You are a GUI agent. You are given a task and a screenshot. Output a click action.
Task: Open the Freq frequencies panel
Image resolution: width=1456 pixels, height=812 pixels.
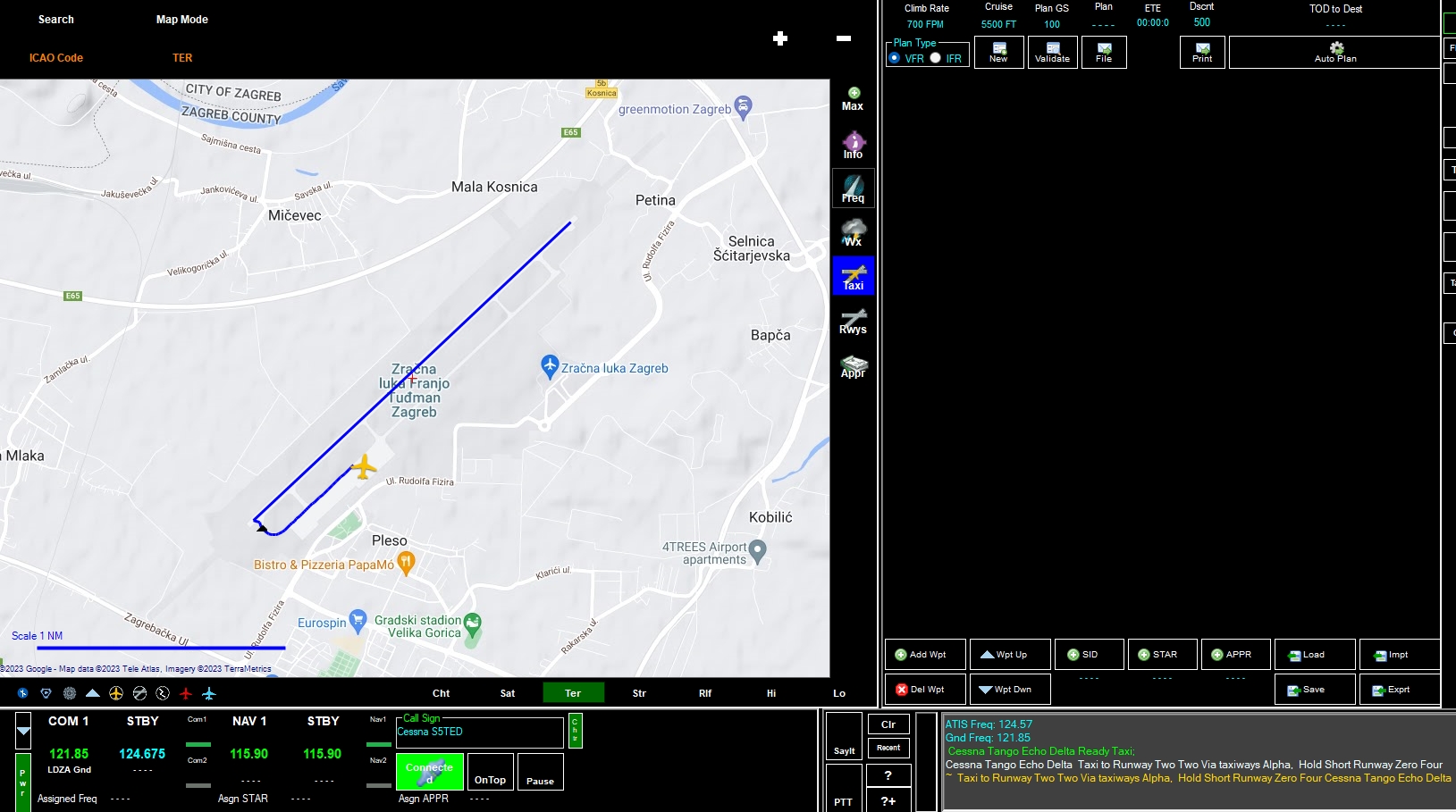tap(853, 188)
